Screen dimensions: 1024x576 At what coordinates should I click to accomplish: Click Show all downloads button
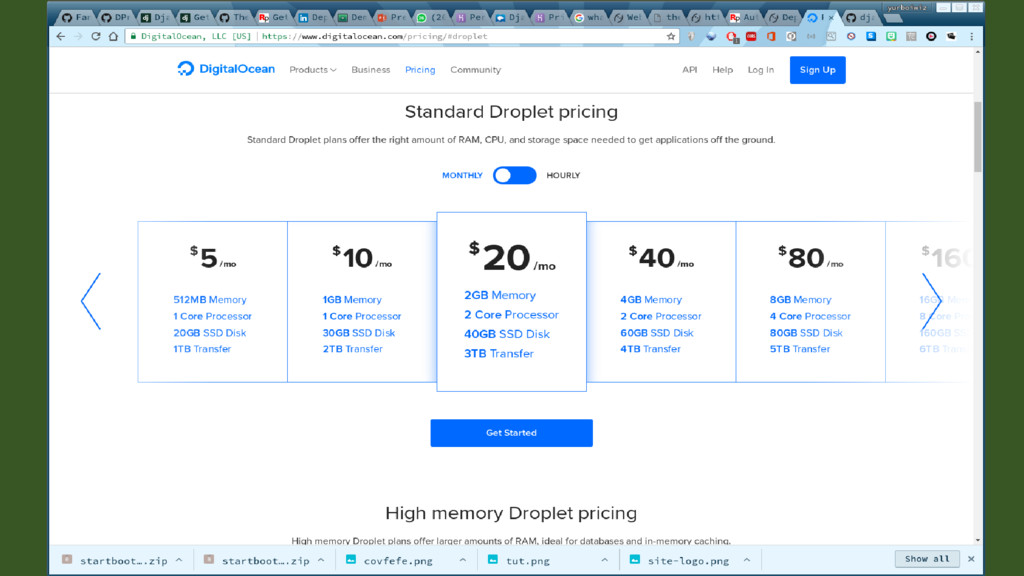[x=927, y=559]
